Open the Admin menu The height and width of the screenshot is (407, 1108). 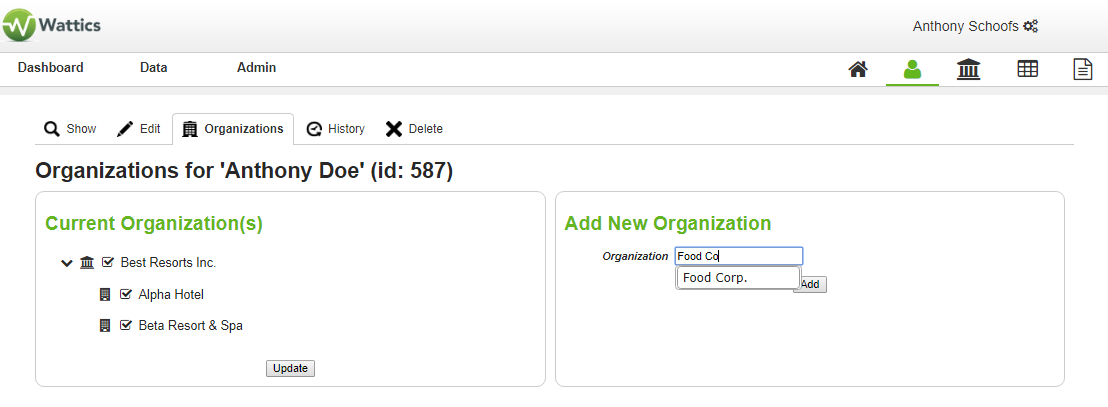[x=257, y=68]
